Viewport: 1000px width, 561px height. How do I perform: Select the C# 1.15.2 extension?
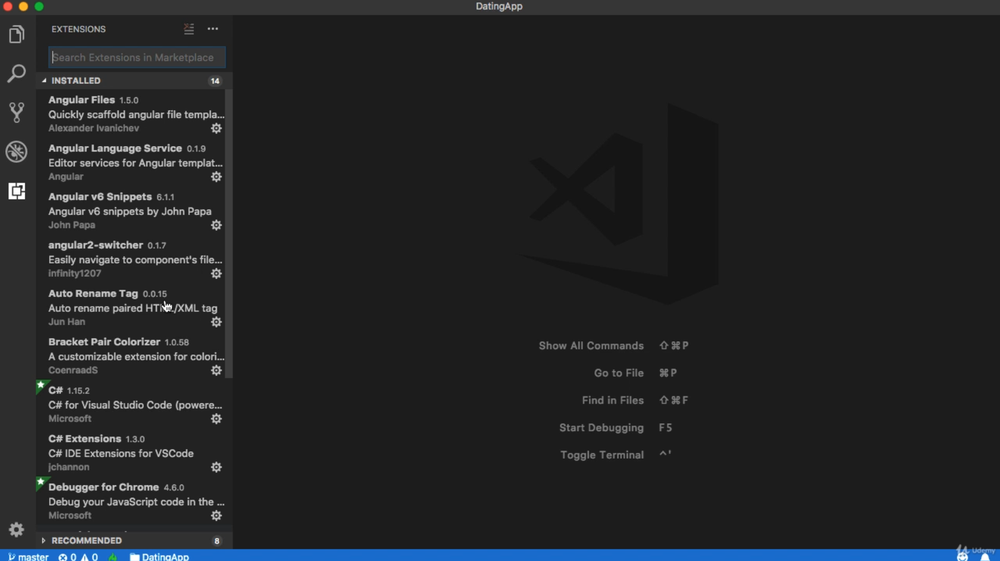[131, 404]
